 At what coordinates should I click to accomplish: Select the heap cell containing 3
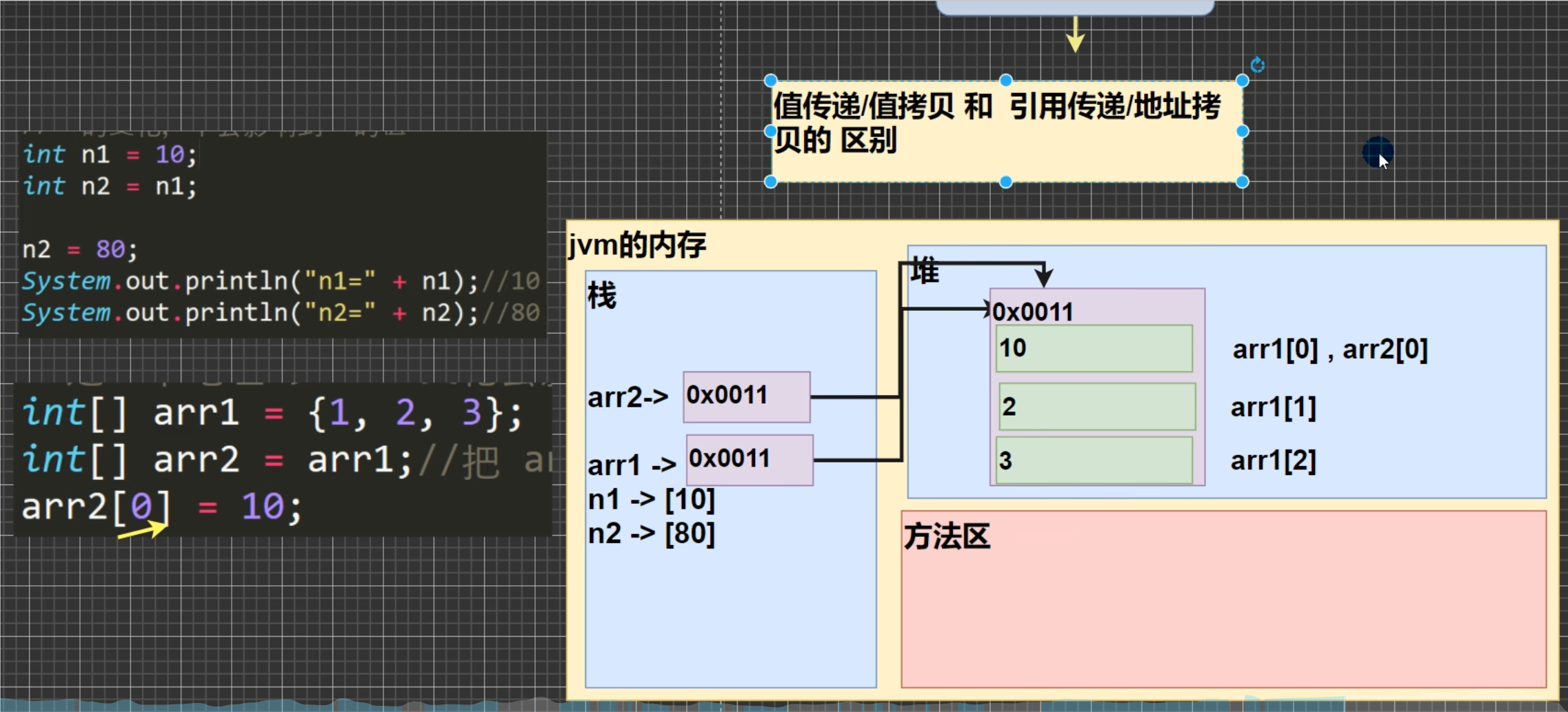pyautogui.click(x=1094, y=460)
